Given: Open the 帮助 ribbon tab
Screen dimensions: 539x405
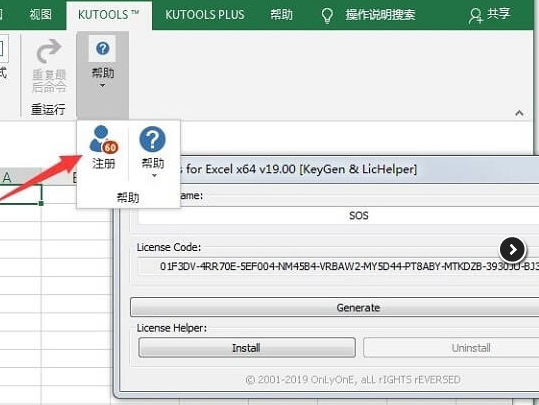Looking at the screenshot, I should [281, 15].
